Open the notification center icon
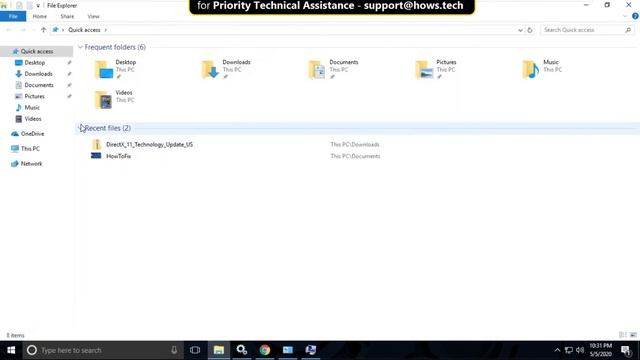 click(x=626, y=350)
